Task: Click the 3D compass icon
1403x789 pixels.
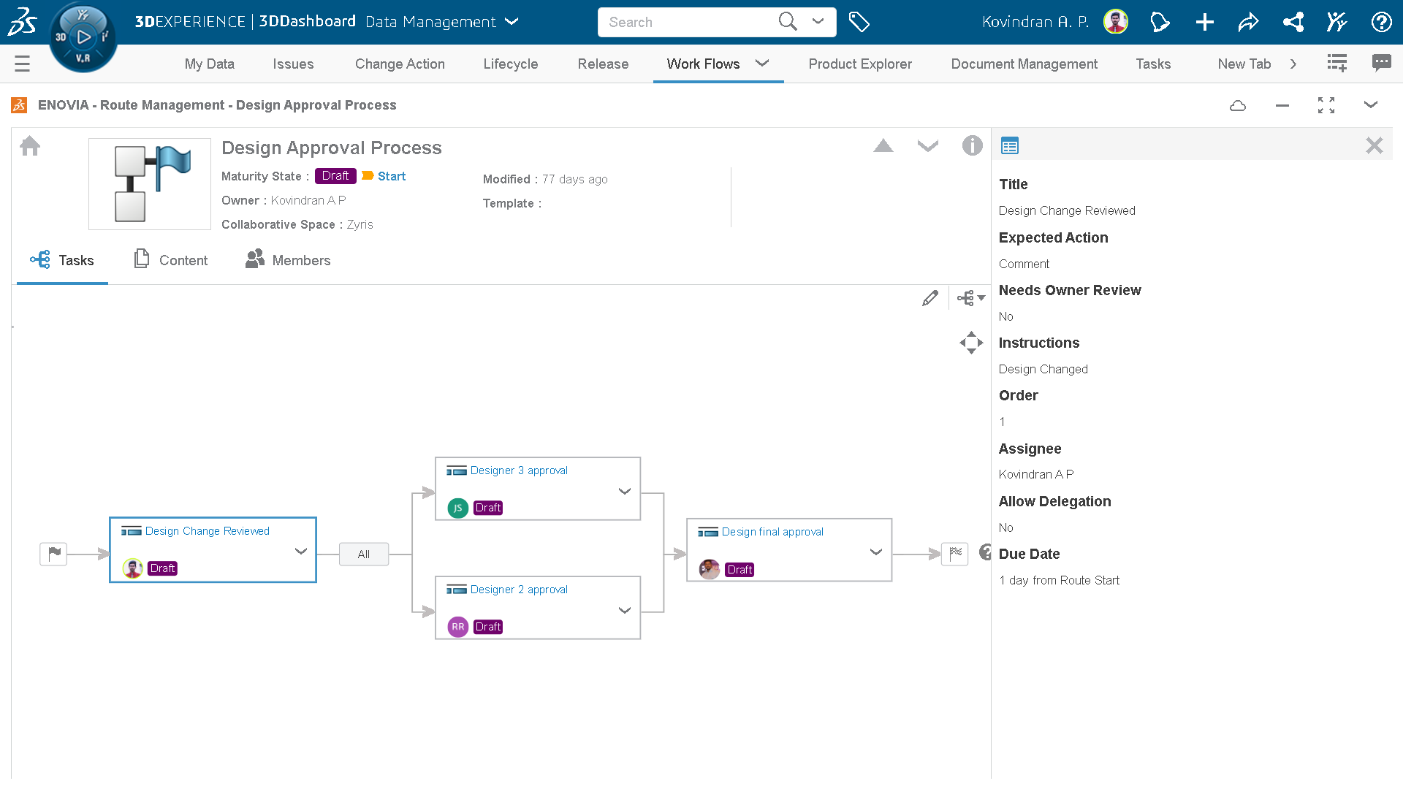Action: pyautogui.click(x=83, y=37)
